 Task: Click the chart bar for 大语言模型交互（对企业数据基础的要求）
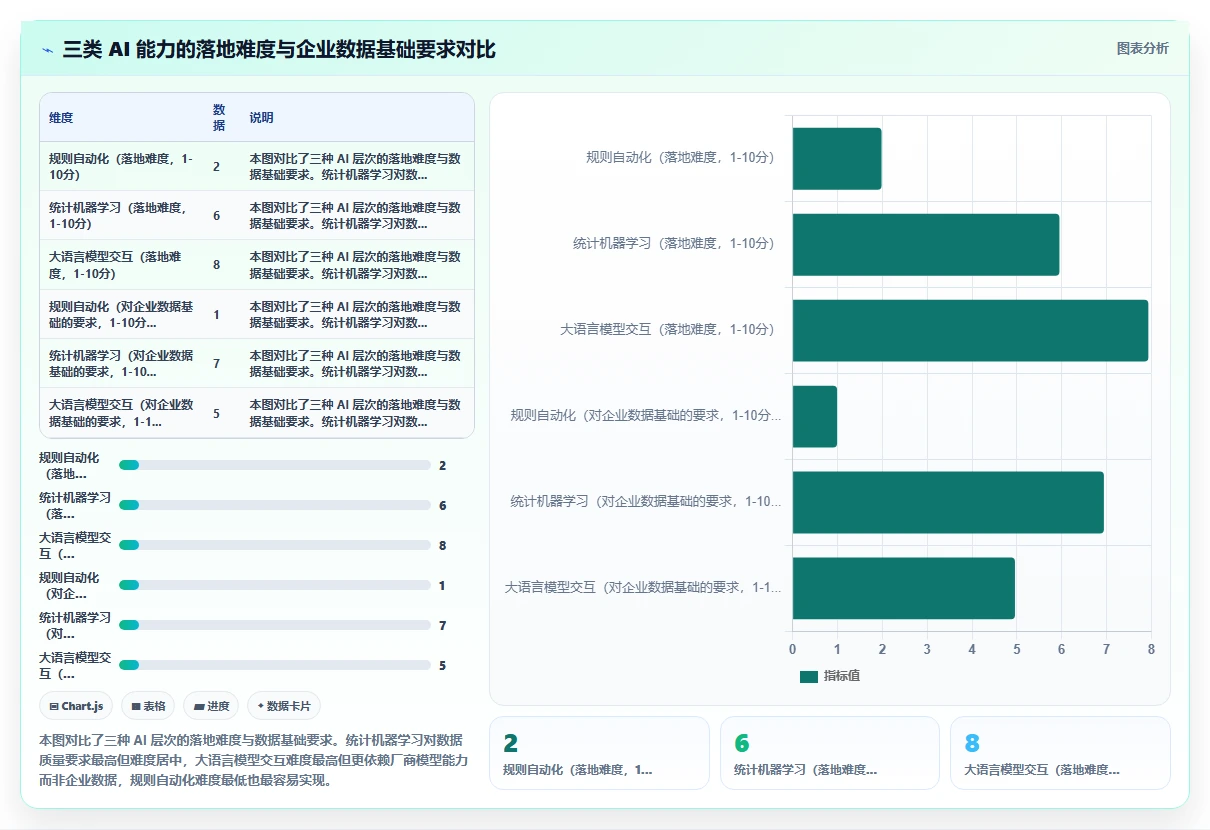click(904, 588)
